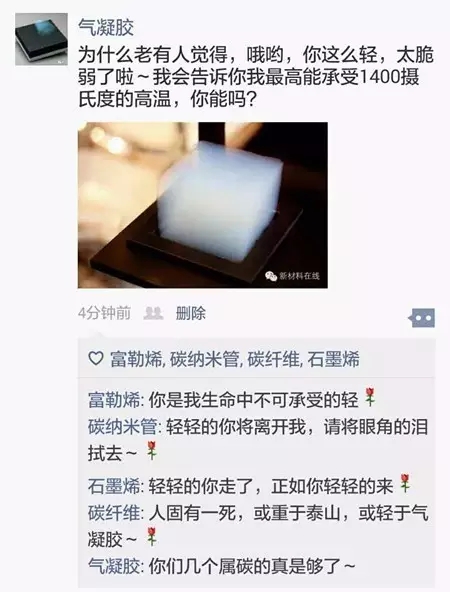Open the 气凝胶 profile avatar
This screenshot has width=450, height=592.
tap(42, 39)
